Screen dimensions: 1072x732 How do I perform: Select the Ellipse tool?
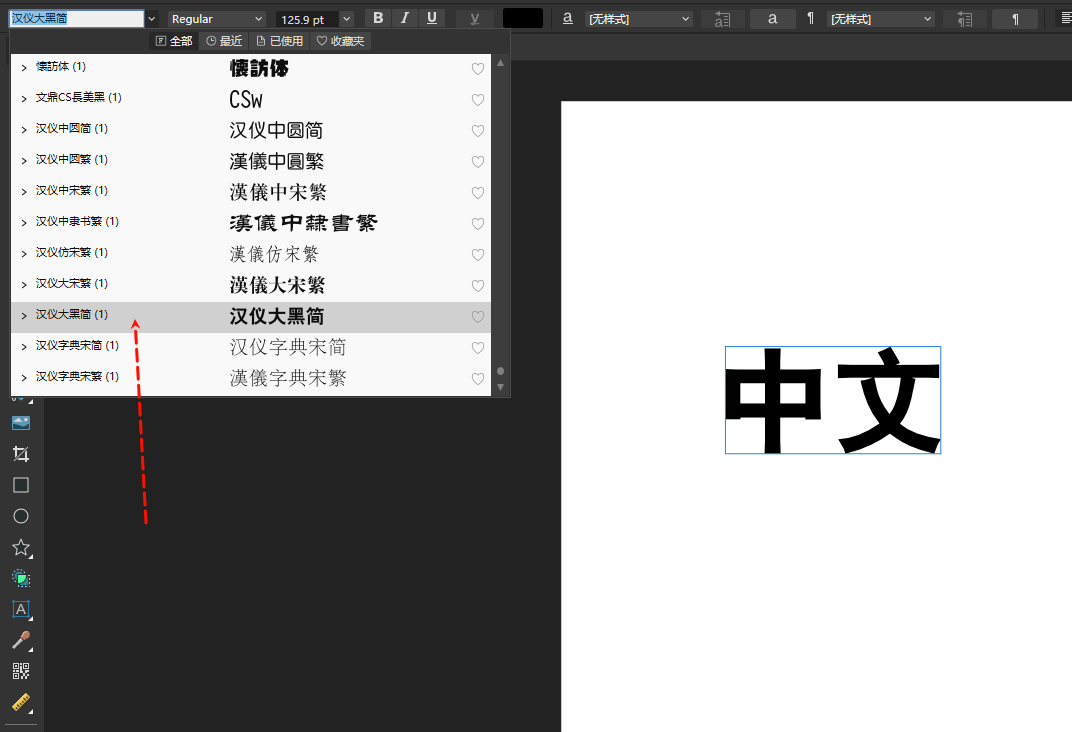21,516
